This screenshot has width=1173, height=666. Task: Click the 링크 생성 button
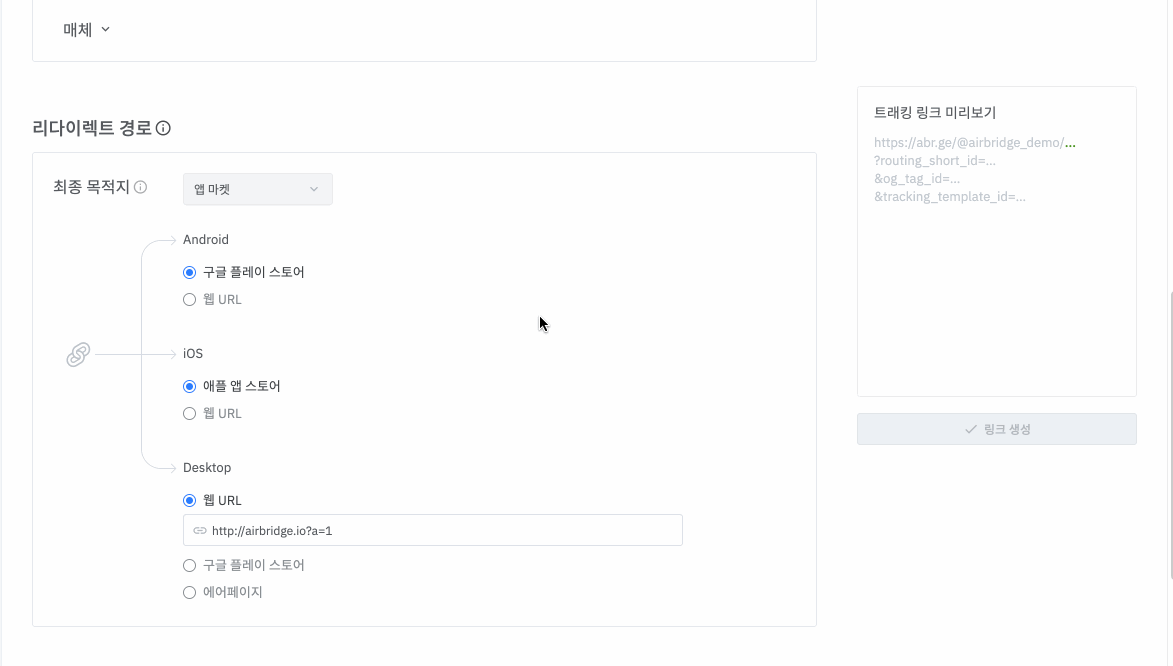click(x=996, y=429)
